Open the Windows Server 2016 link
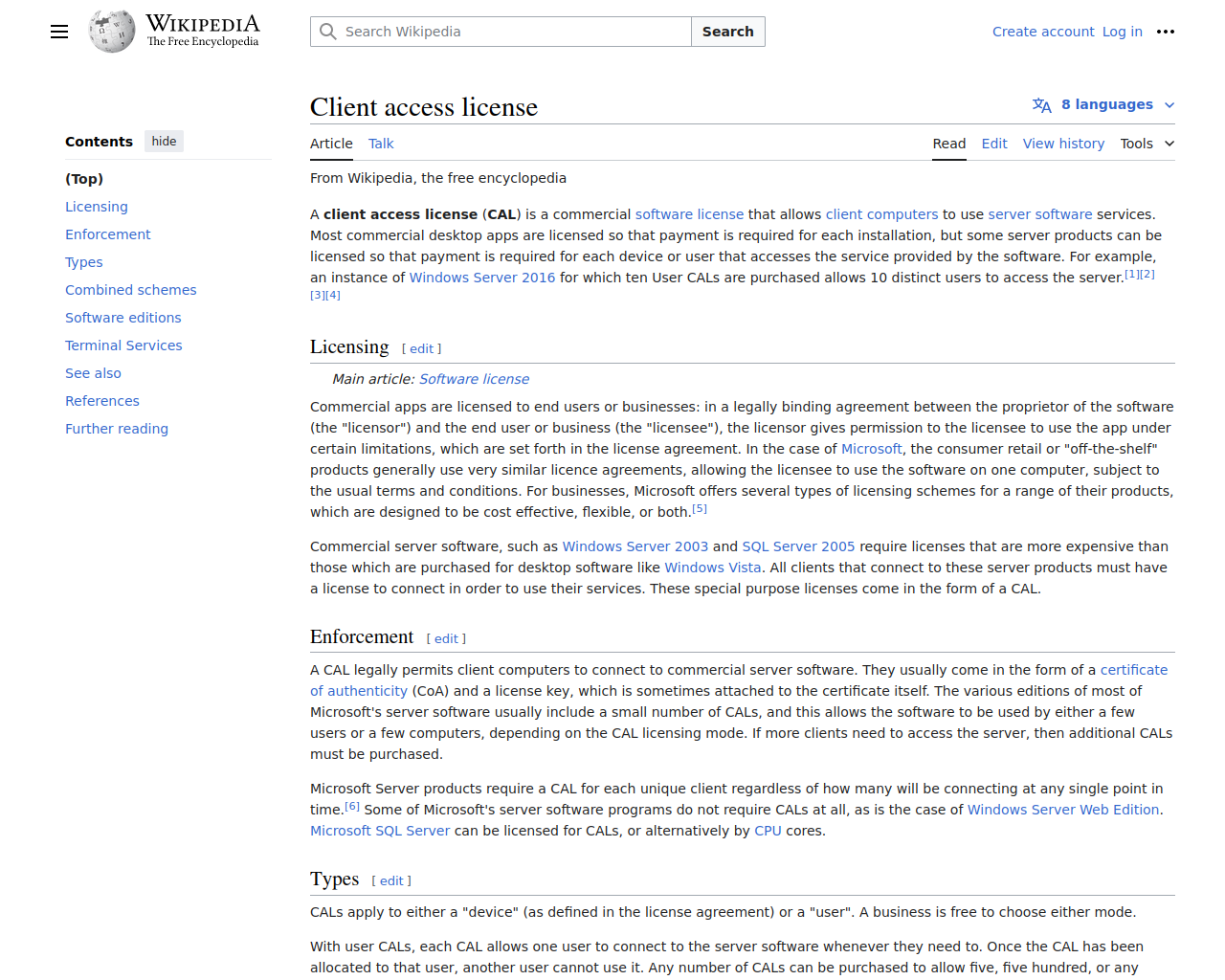 coord(482,278)
